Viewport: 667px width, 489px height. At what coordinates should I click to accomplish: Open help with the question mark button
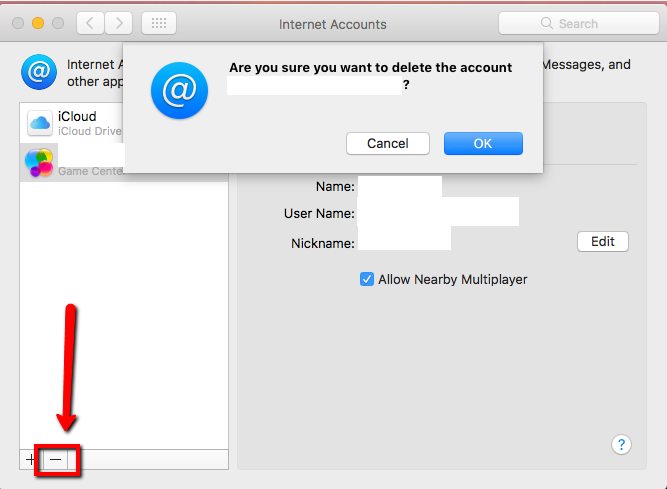[x=621, y=445]
